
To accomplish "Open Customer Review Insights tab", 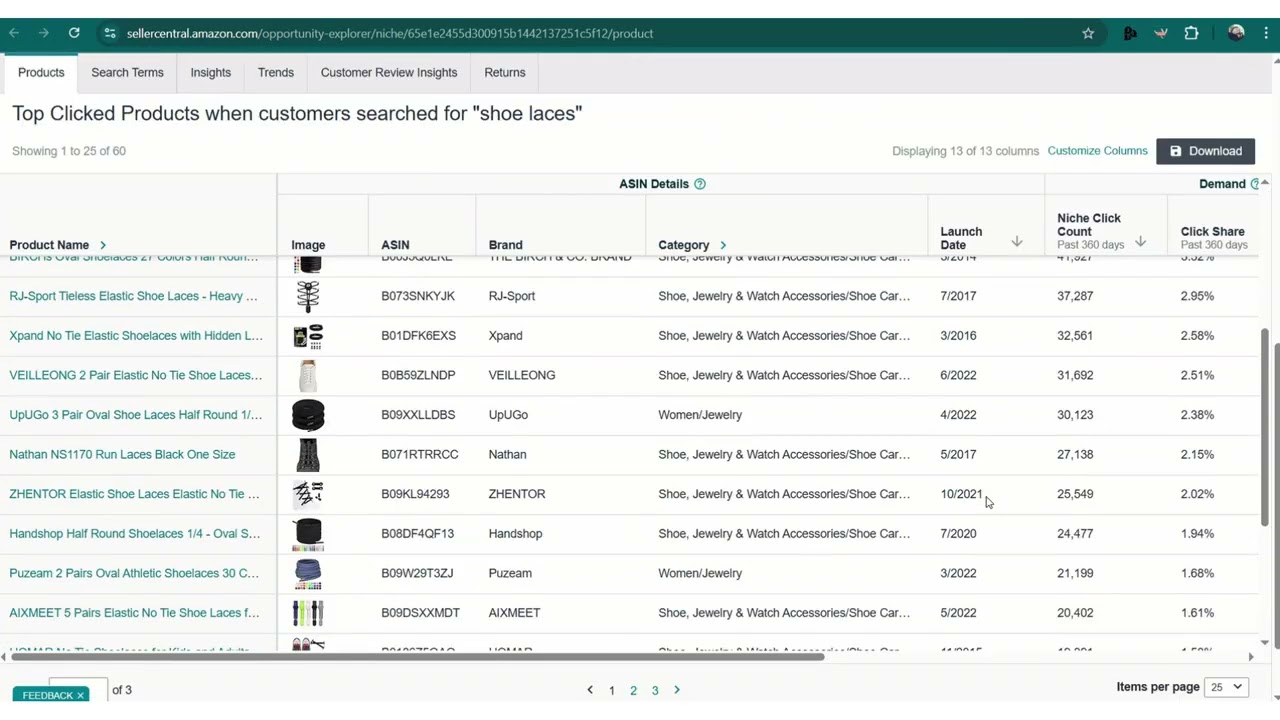I will tap(389, 72).
